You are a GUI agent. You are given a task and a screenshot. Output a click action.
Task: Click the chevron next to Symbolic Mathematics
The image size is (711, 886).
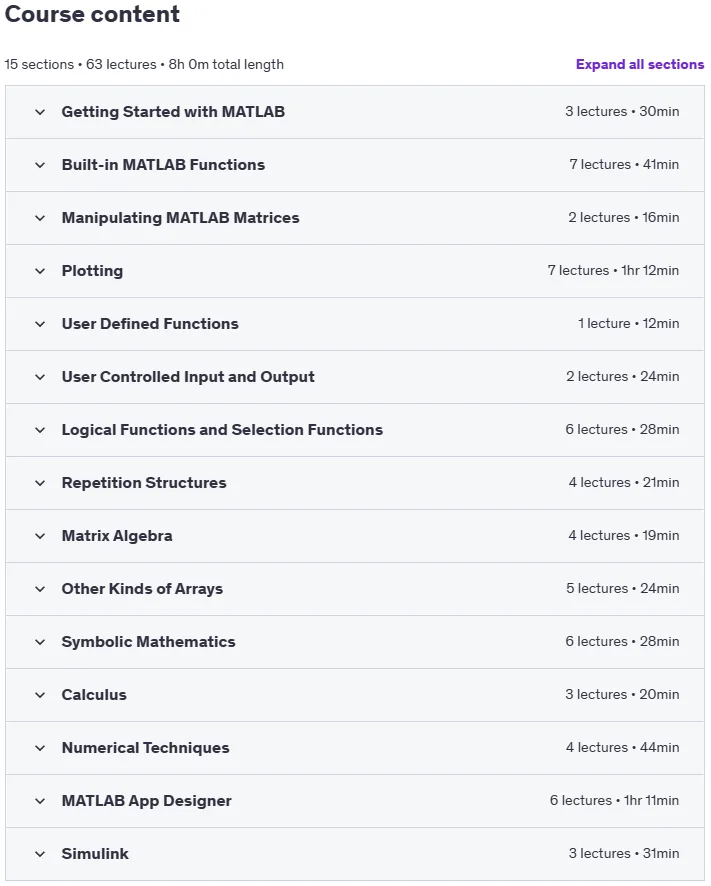click(40, 642)
